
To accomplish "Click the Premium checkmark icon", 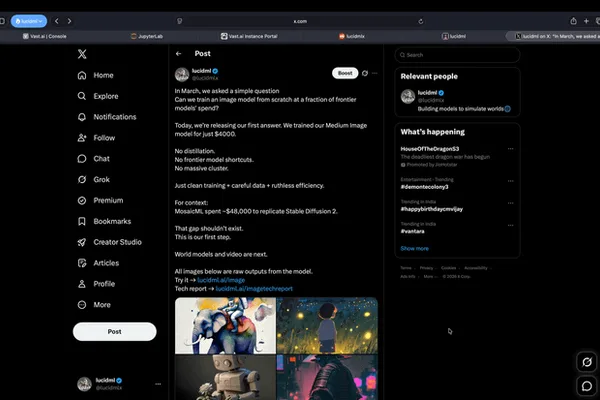I will (x=82, y=201).
